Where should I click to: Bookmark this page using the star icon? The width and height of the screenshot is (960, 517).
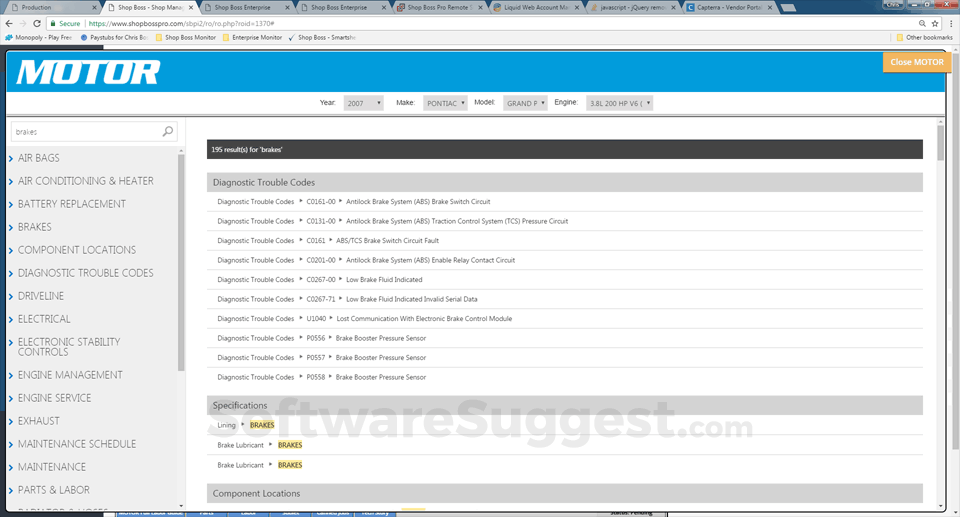934,22
